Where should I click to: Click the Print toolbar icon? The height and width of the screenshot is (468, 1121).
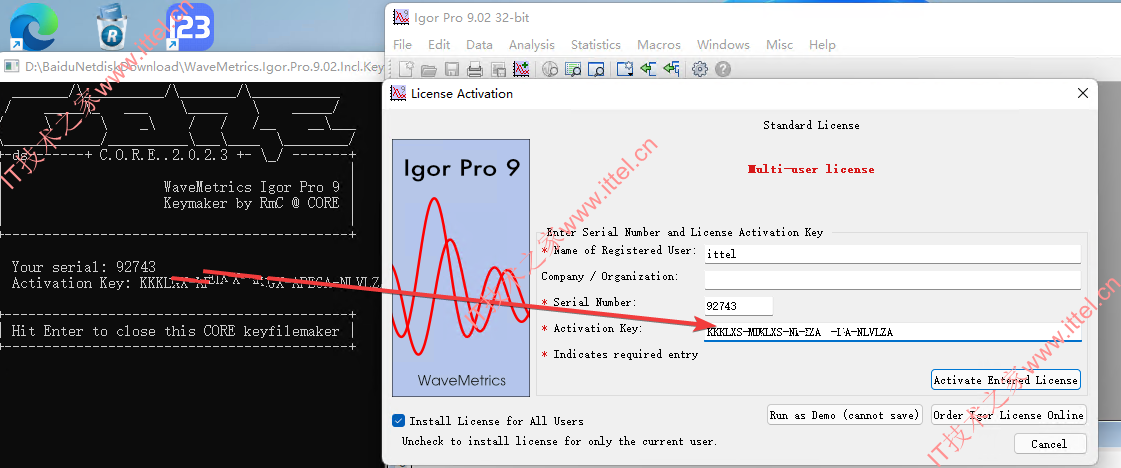(475, 69)
